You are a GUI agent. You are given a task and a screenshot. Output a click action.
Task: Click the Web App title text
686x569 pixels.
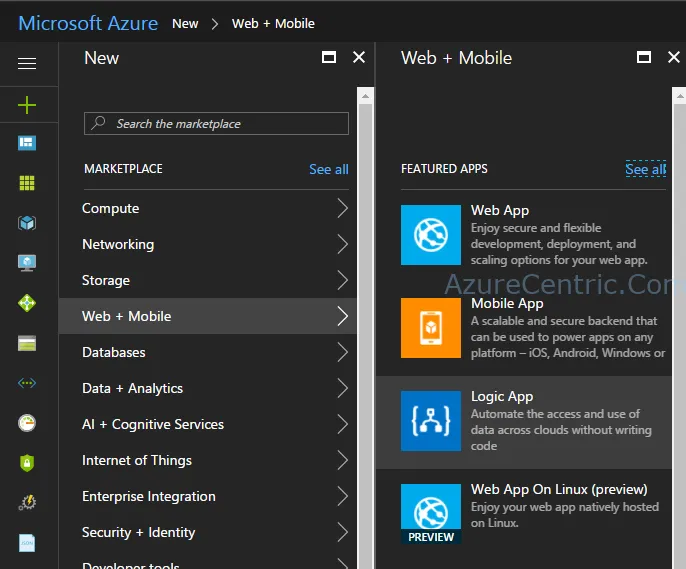[500, 210]
